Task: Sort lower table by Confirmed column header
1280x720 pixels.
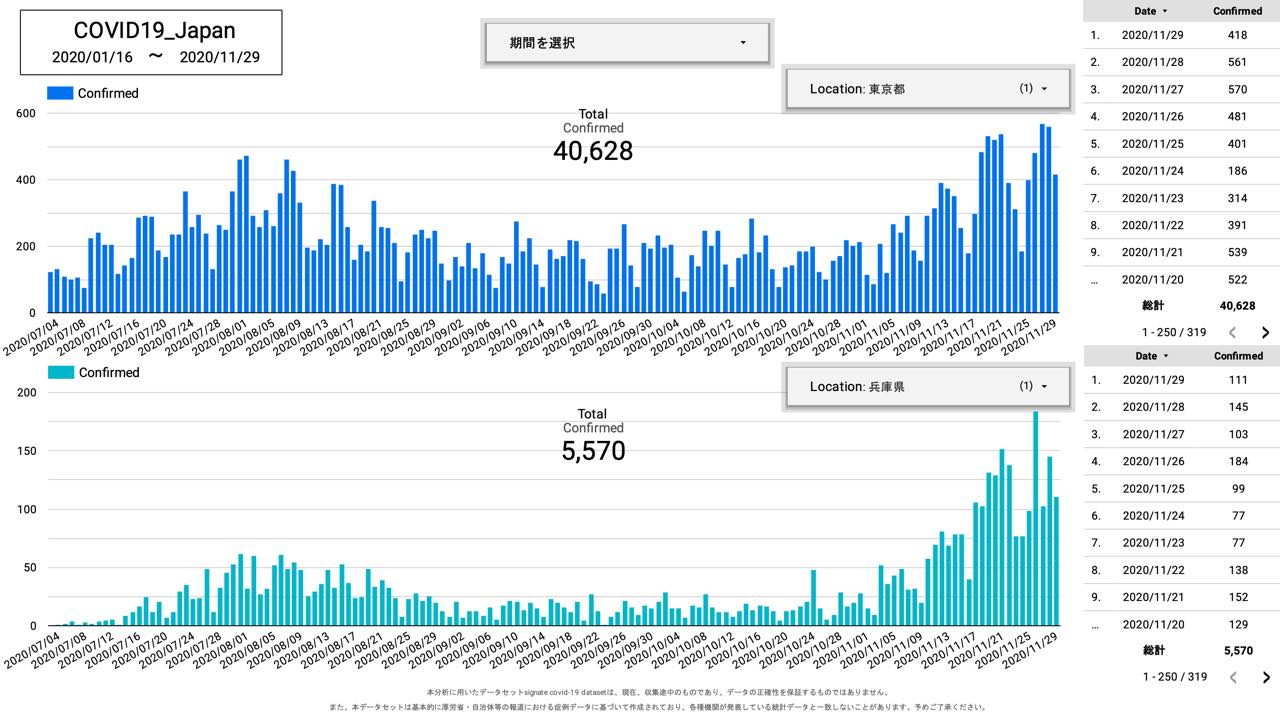Action: pyautogui.click(x=1237, y=356)
